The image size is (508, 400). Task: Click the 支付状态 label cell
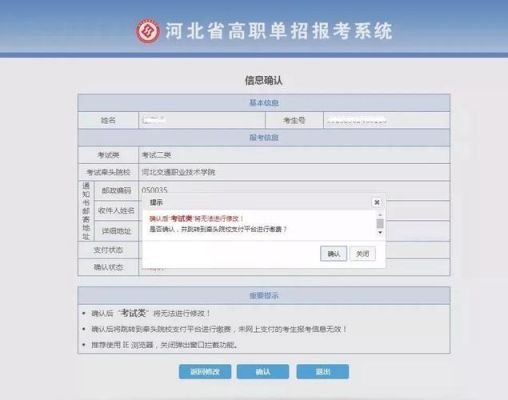click(108, 250)
